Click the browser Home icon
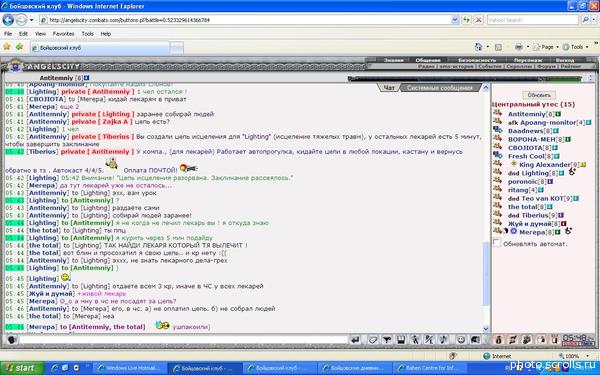The height and width of the screenshot is (375, 600). coord(478,47)
